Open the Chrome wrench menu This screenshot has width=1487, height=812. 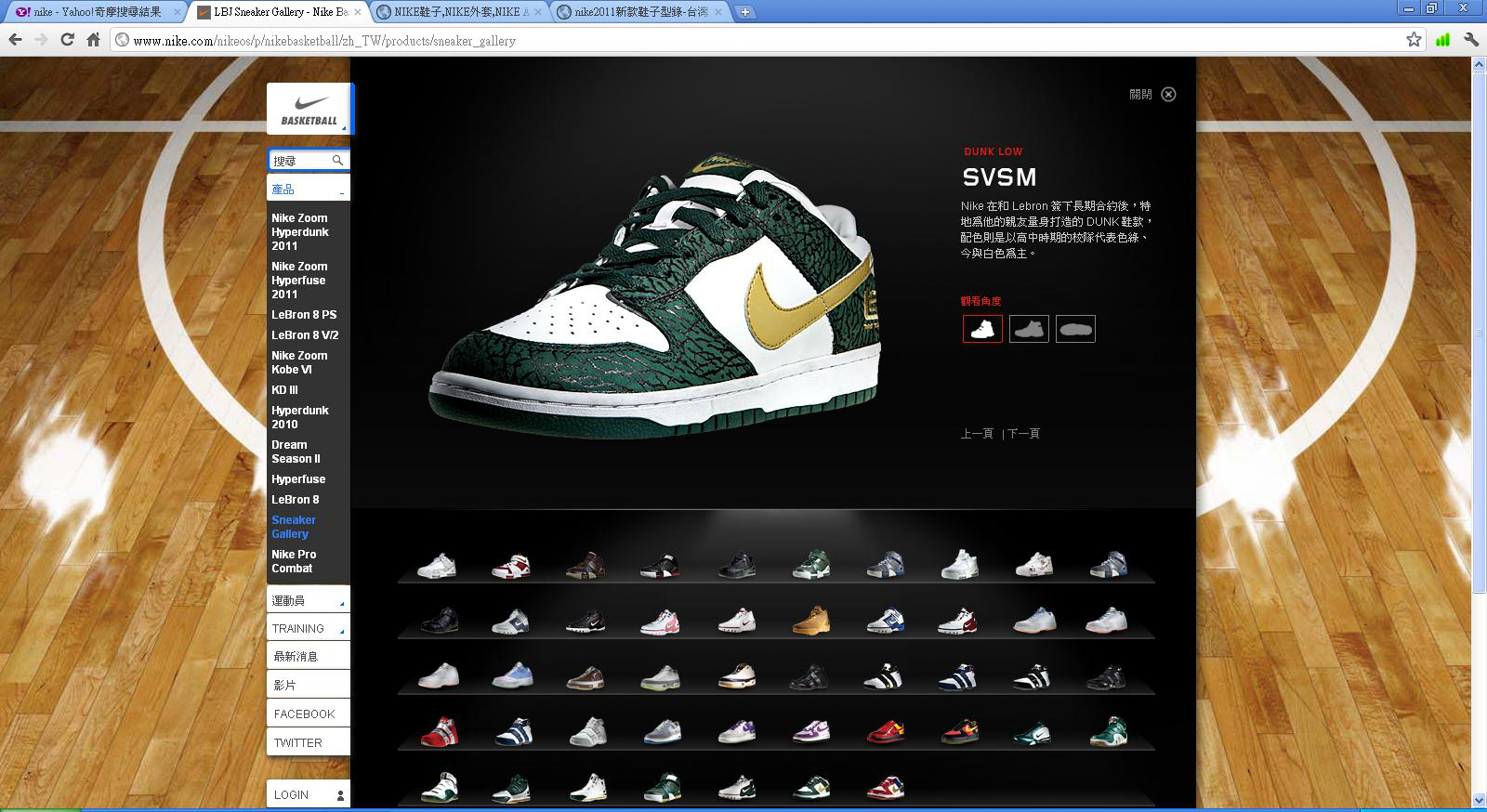[1470, 40]
